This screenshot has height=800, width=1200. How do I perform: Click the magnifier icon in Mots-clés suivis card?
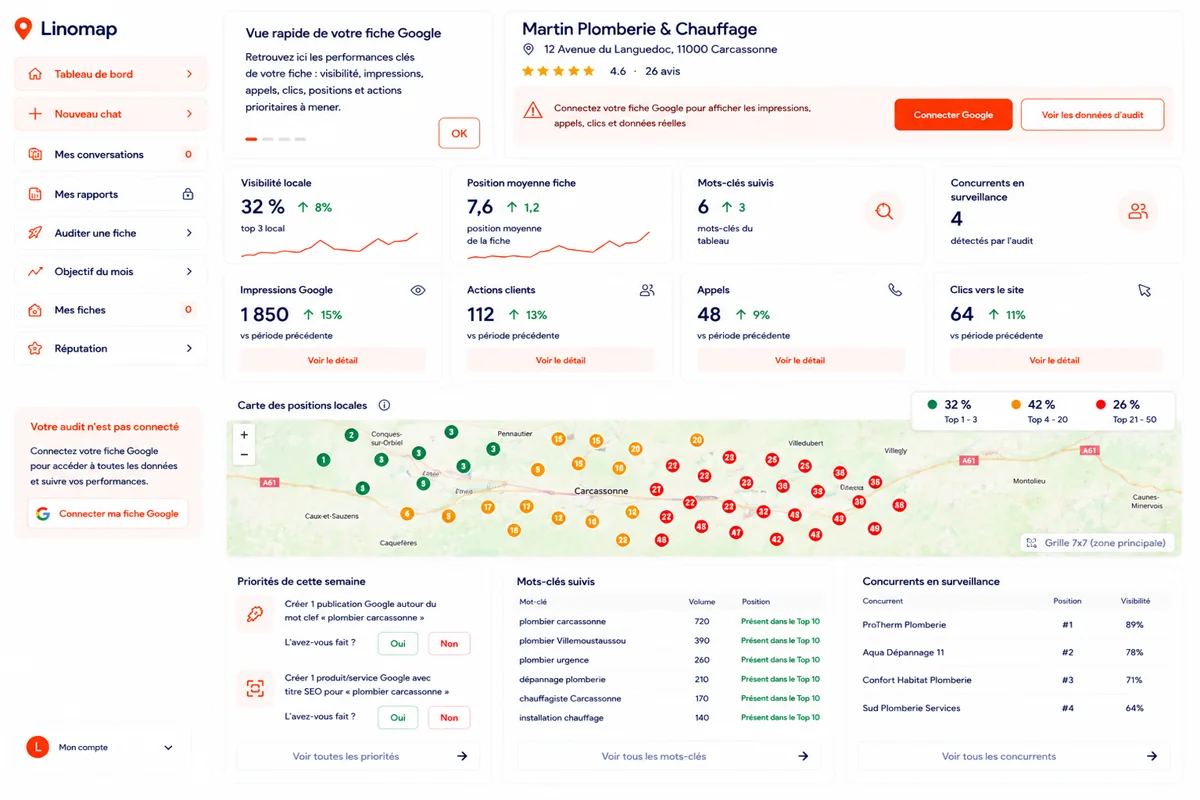[884, 211]
